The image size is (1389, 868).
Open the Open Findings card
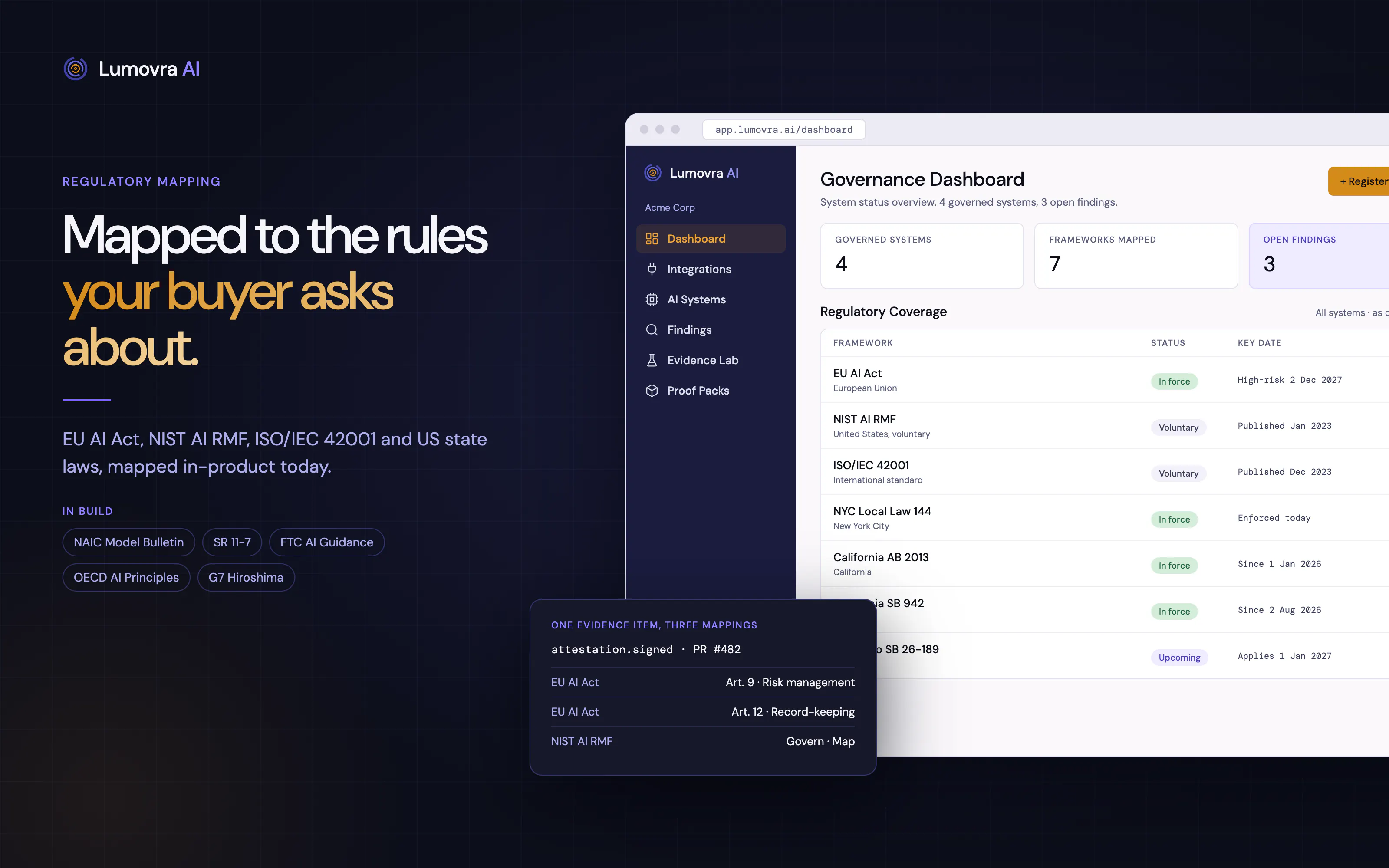[1319, 256]
